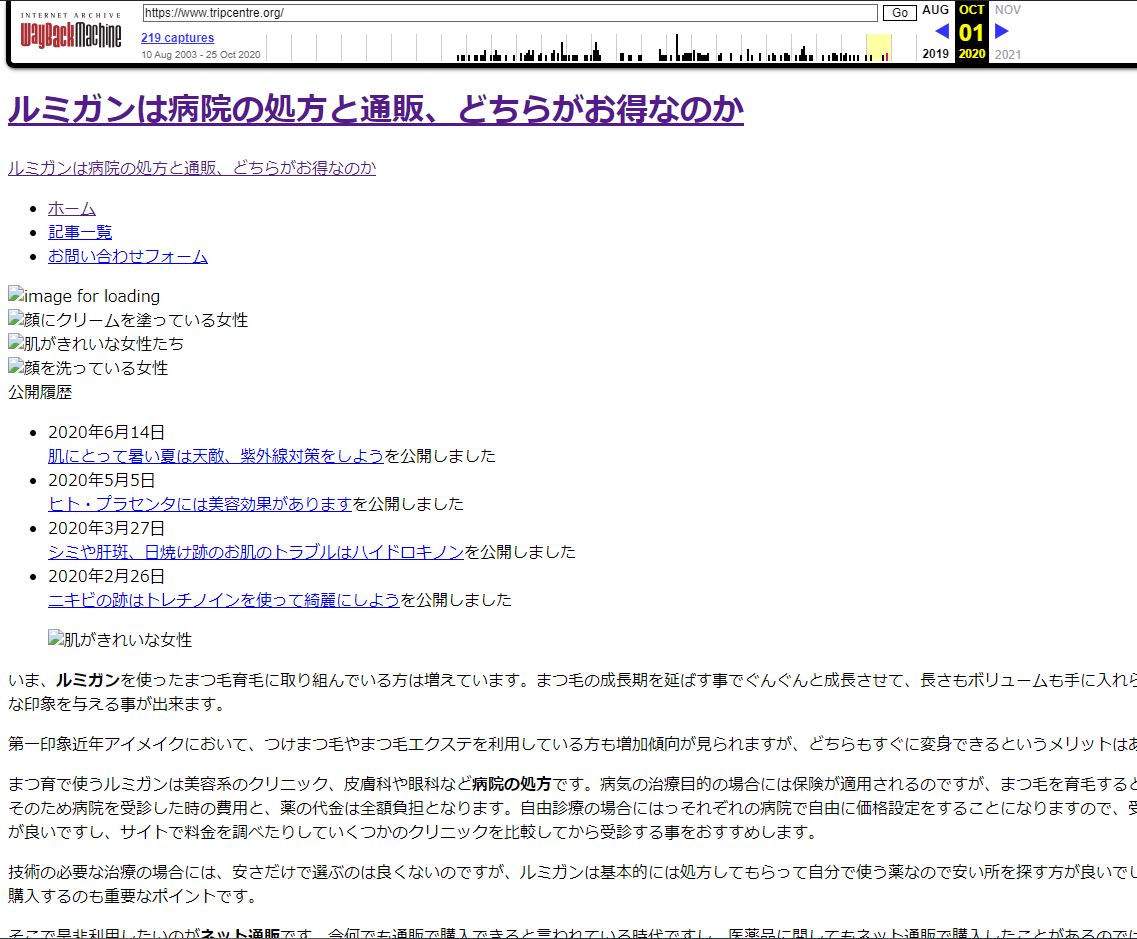Click the 顔を洗っている女性 image placeholder
1137x939 pixels.
click(88, 368)
